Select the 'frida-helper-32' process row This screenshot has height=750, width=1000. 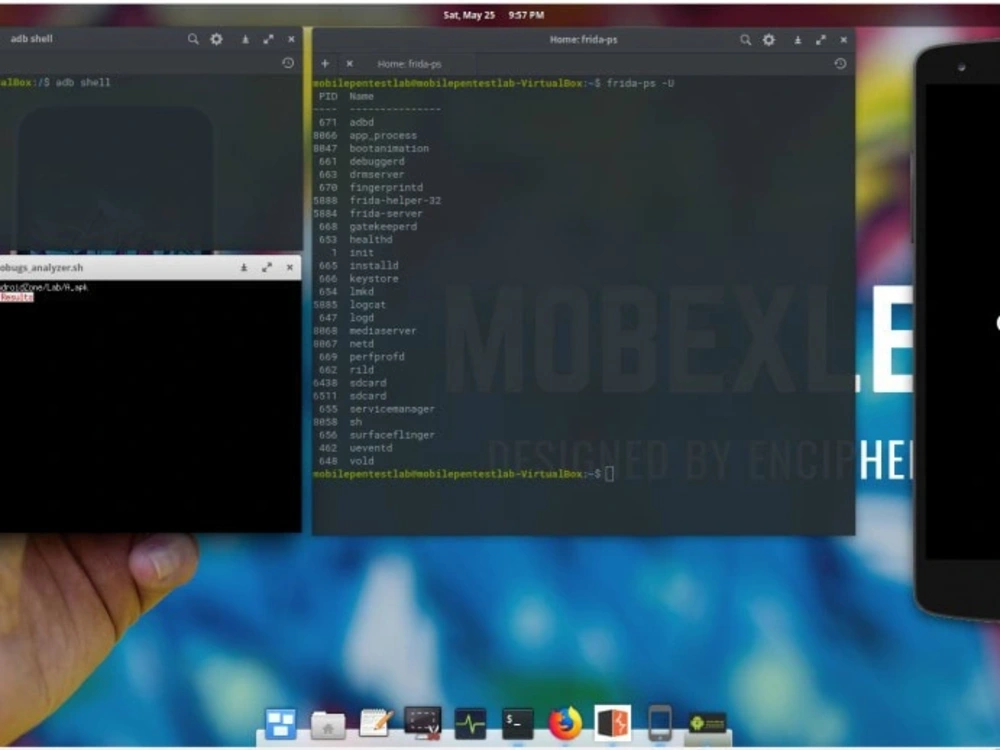(377, 200)
